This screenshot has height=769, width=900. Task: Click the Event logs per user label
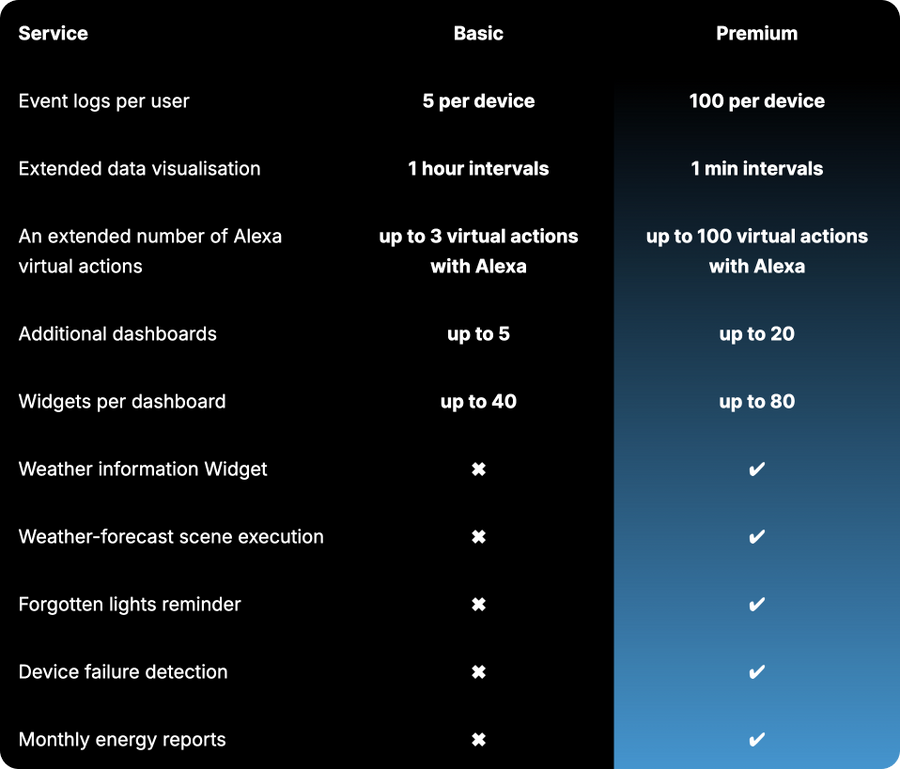coord(104,101)
